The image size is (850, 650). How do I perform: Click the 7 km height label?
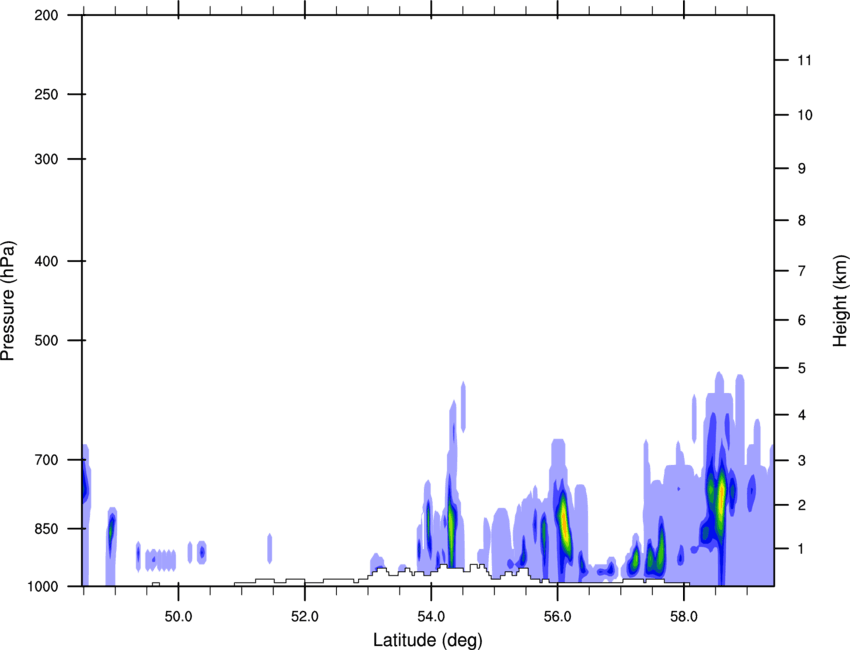point(802,271)
